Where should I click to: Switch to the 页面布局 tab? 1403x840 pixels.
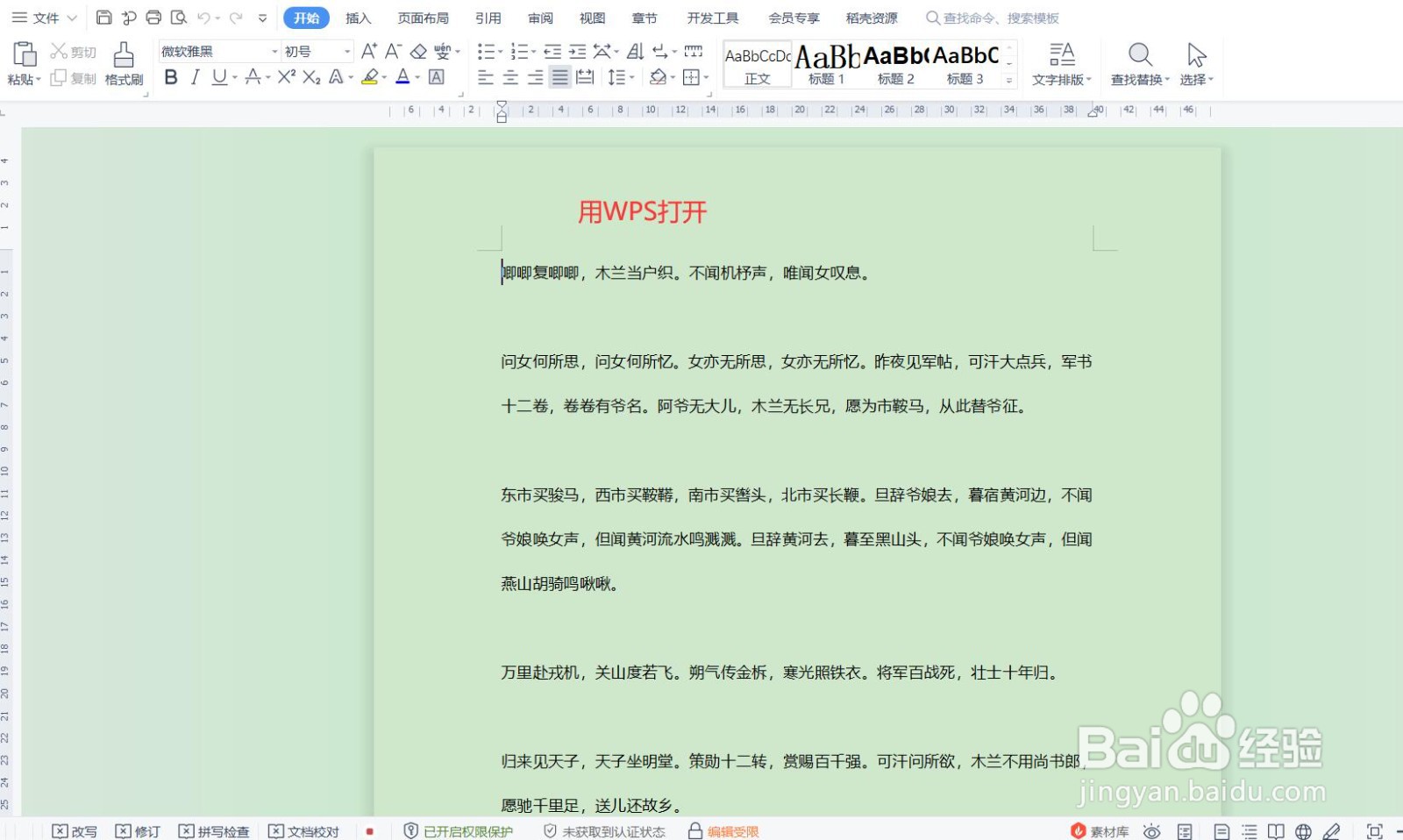coord(423,18)
